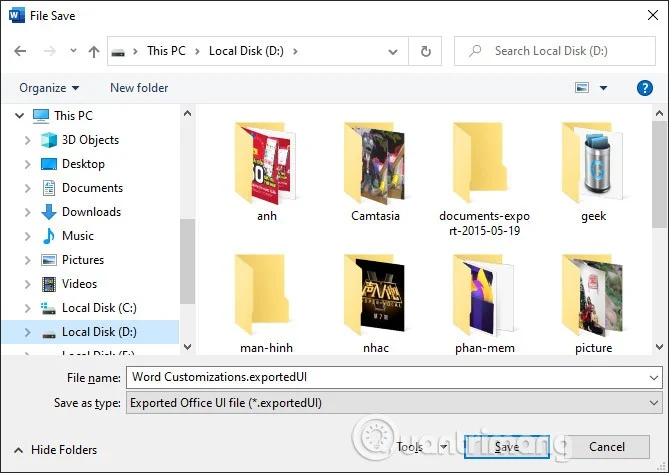The height and width of the screenshot is (473, 669).
Task: Select the Camtasia folder
Action: pos(375,172)
